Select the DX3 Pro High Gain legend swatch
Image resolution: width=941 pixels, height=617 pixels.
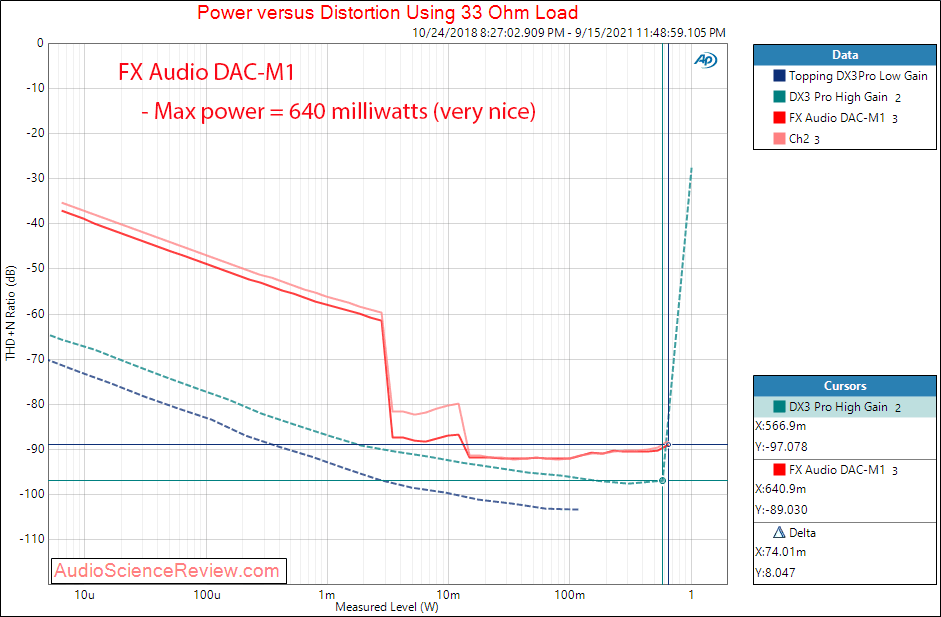click(x=779, y=97)
